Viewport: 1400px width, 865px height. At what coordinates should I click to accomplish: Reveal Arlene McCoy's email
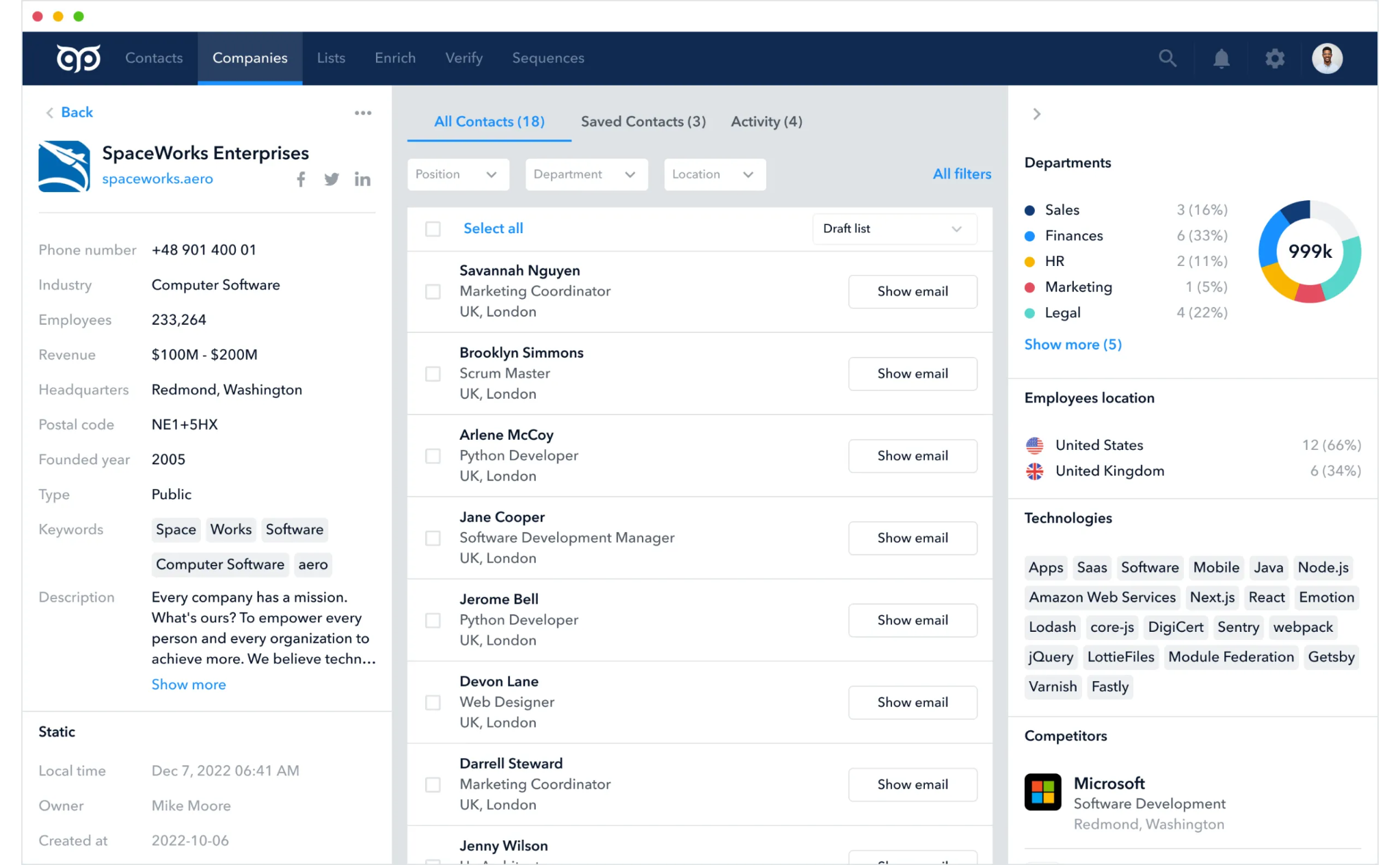[x=913, y=456]
